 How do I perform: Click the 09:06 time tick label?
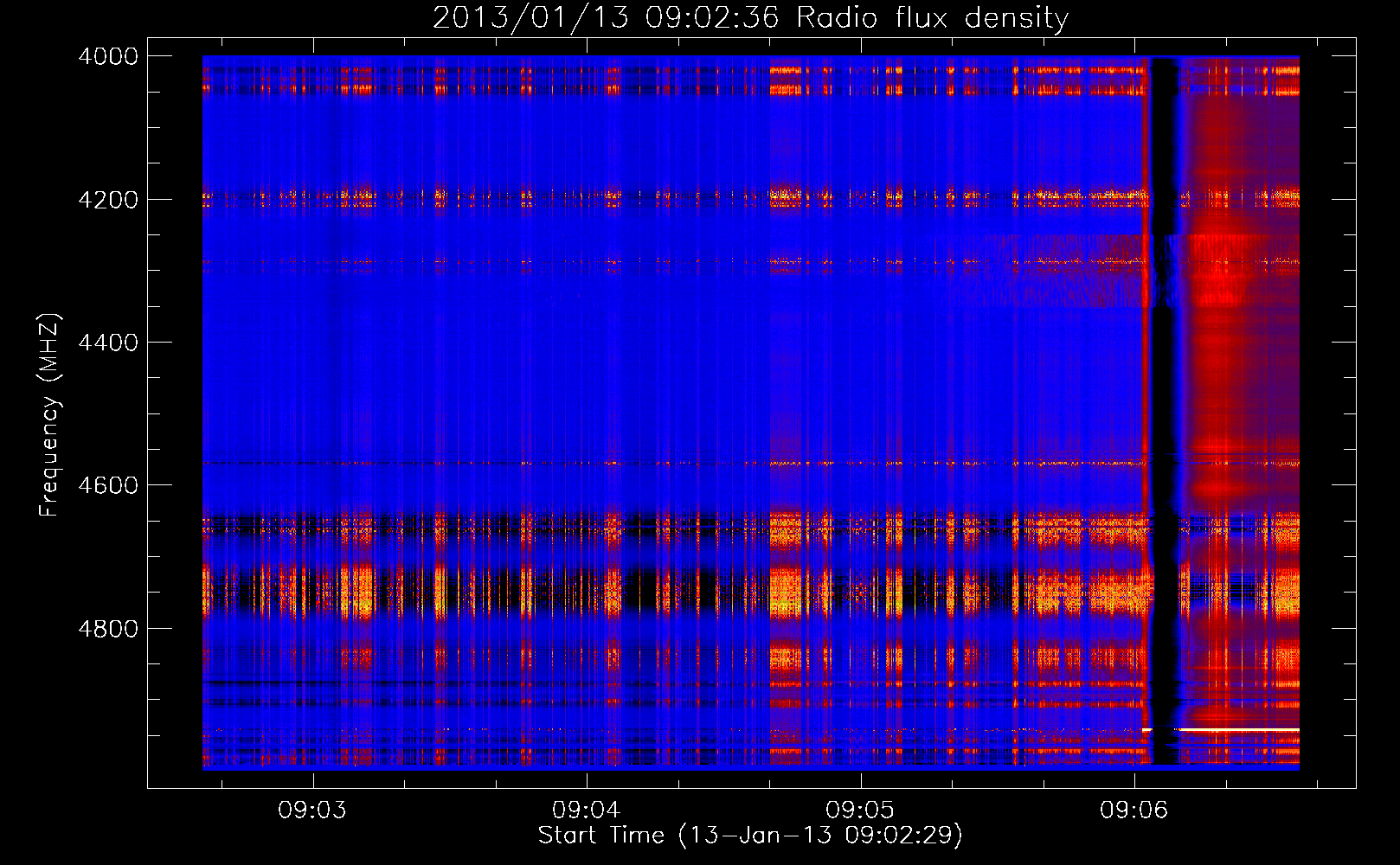coord(1134,810)
